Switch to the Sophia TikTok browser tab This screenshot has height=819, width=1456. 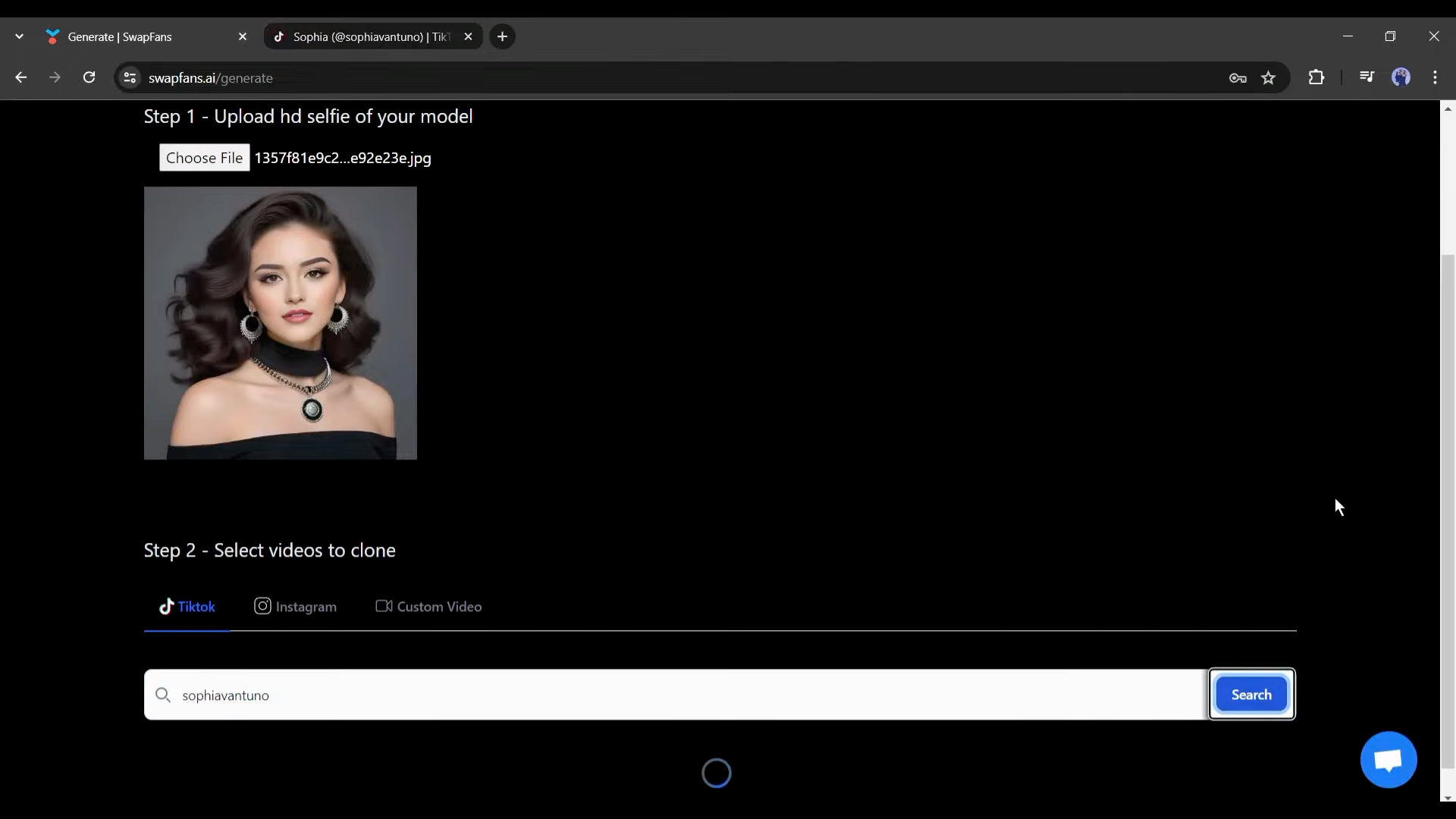(372, 36)
